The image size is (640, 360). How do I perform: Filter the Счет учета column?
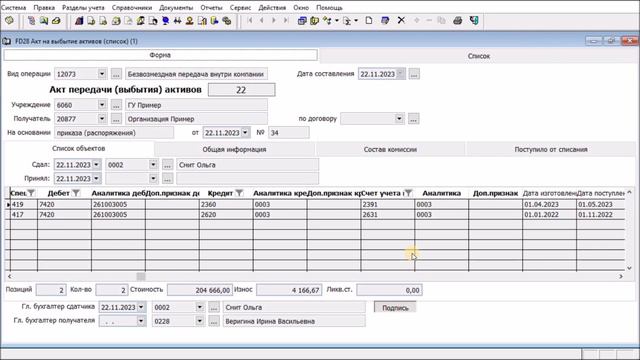(408, 193)
